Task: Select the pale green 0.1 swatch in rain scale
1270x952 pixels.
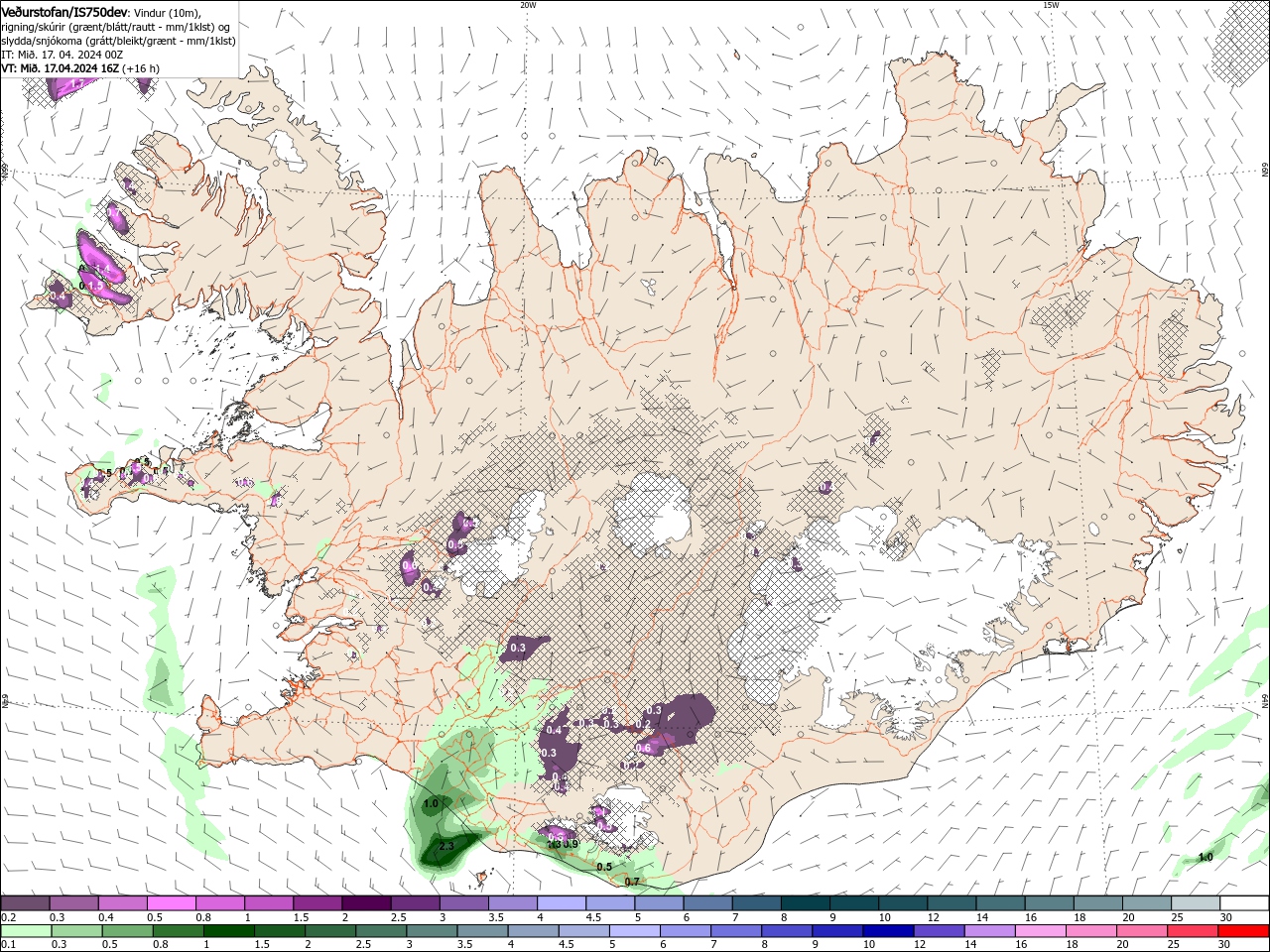Action: point(26,931)
